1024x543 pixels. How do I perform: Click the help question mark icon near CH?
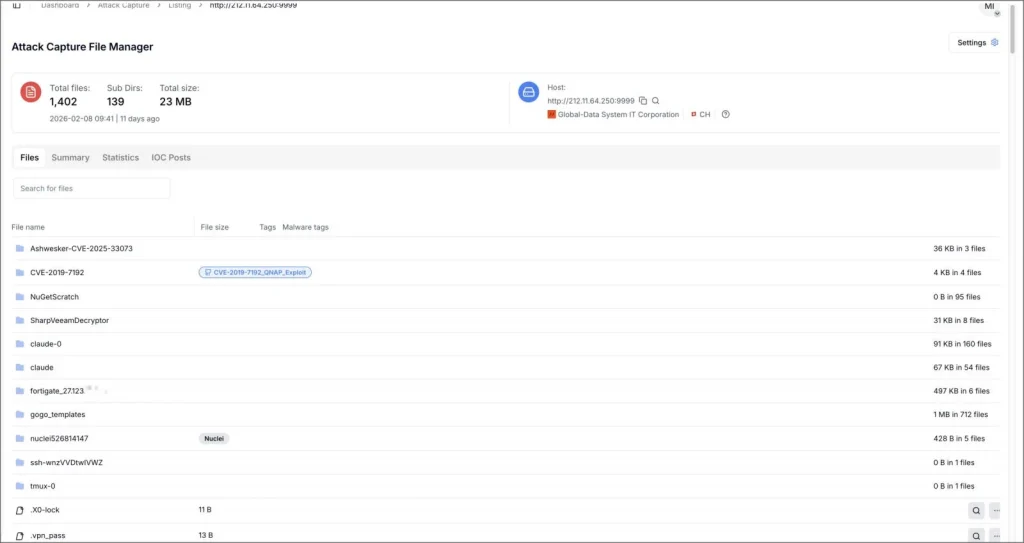(x=725, y=115)
